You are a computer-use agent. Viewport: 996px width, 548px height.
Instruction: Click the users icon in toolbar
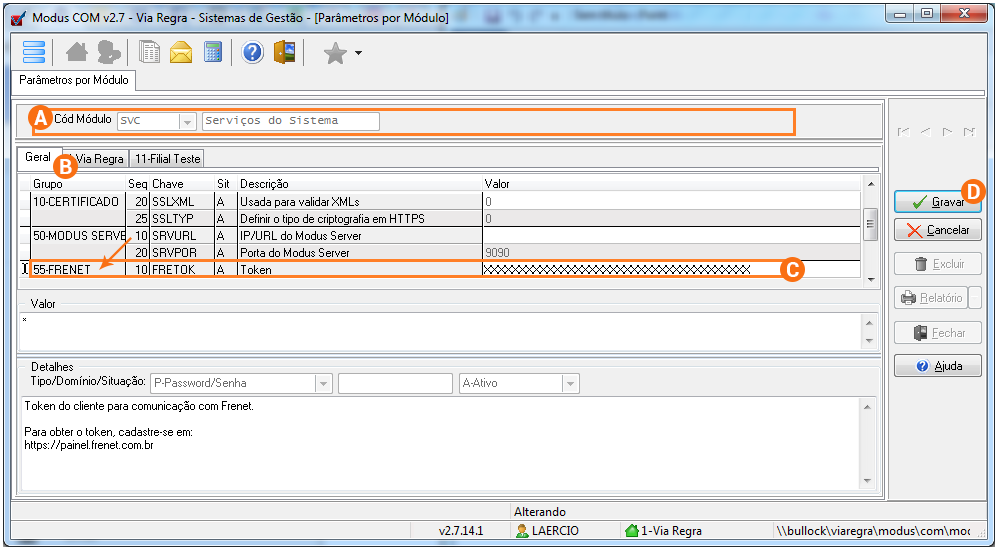[108, 52]
